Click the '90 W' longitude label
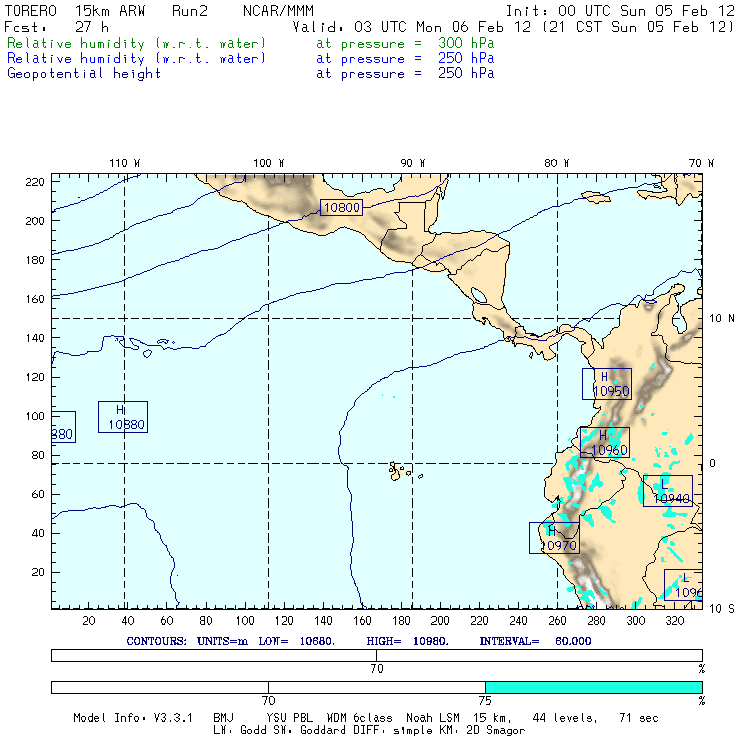Viewport: 740px width, 740px height. point(412,163)
